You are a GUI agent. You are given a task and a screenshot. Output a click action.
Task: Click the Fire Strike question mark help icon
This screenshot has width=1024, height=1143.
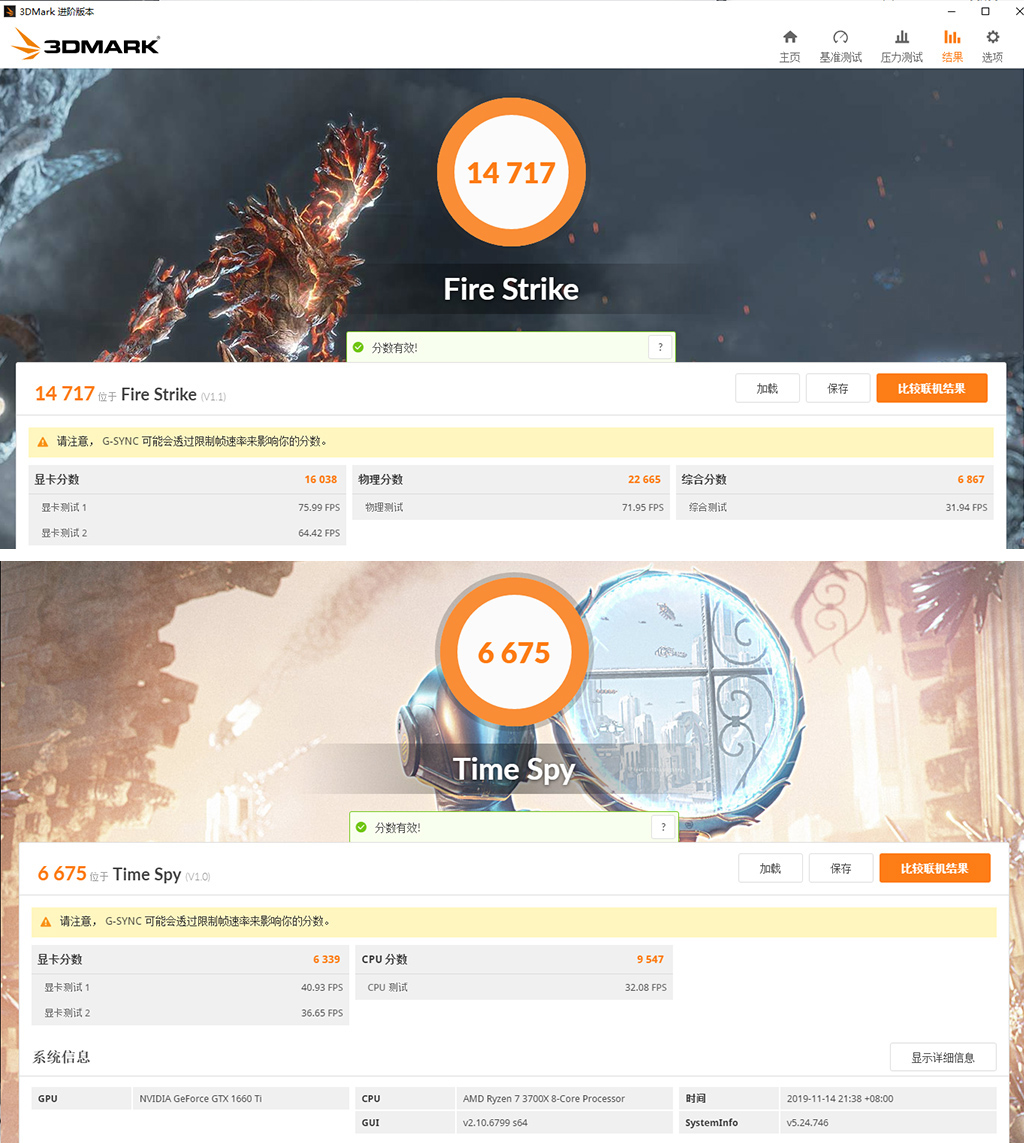pos(660,347)
